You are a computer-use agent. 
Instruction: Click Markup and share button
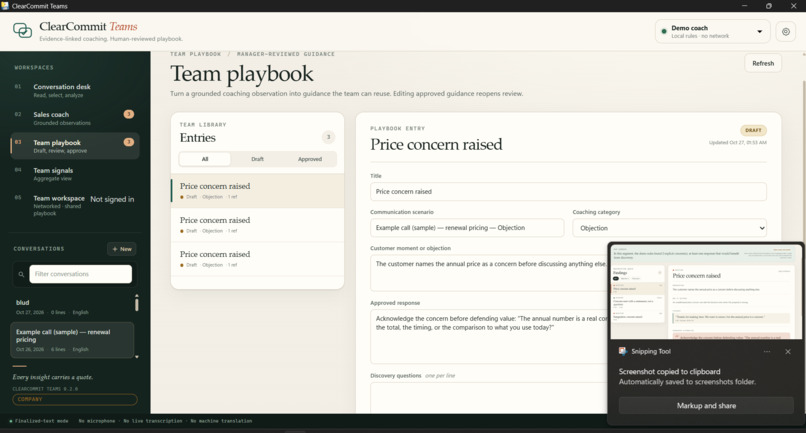(706, 406)
